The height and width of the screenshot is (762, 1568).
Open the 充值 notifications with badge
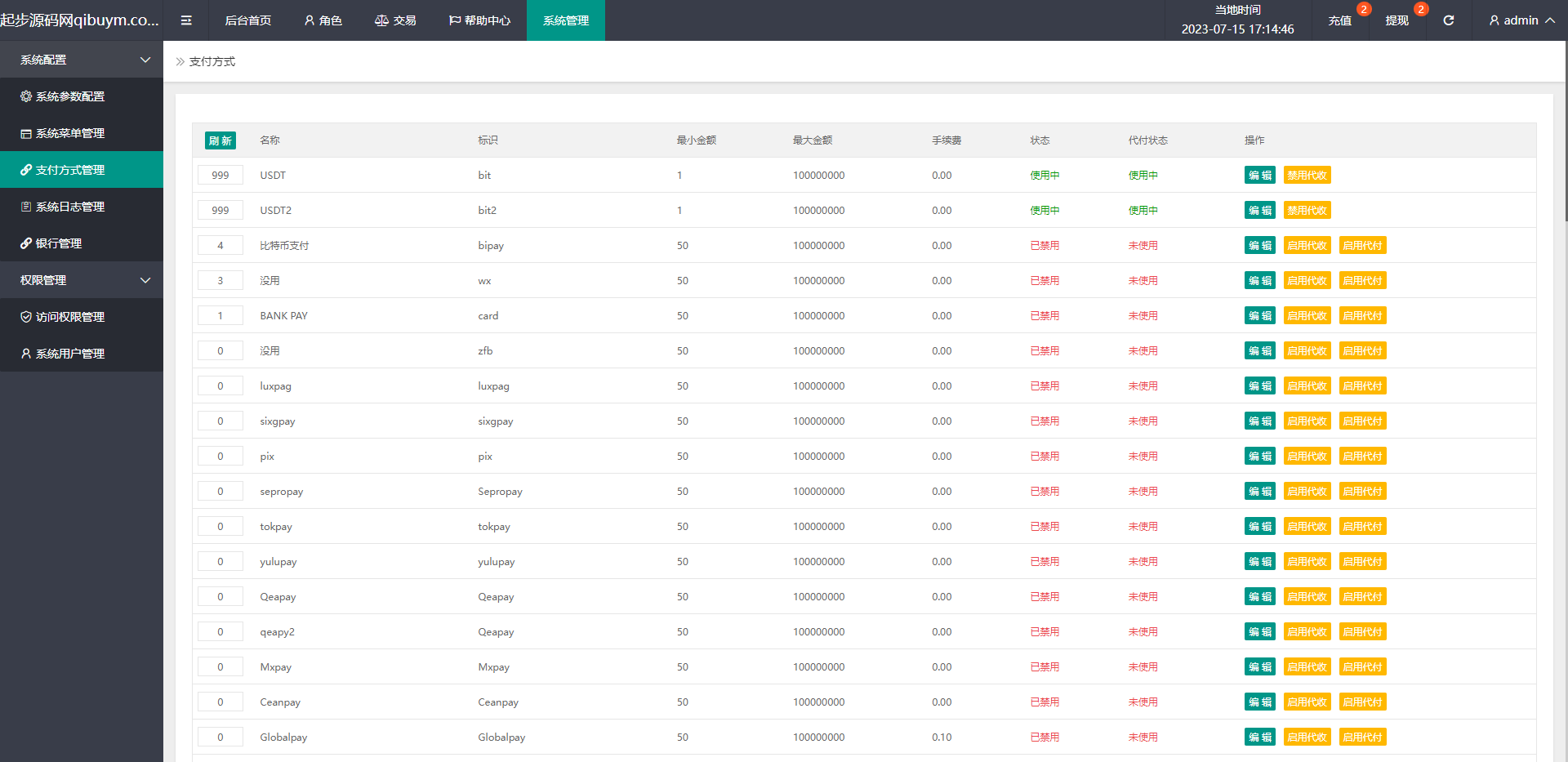coord(1340,20)
